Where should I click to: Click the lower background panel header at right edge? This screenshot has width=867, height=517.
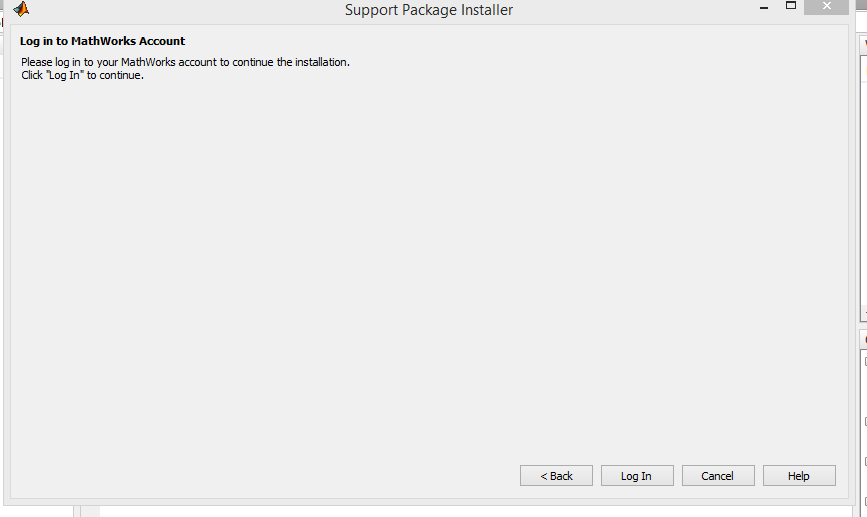pyautogui.click(x=864, y=340)
